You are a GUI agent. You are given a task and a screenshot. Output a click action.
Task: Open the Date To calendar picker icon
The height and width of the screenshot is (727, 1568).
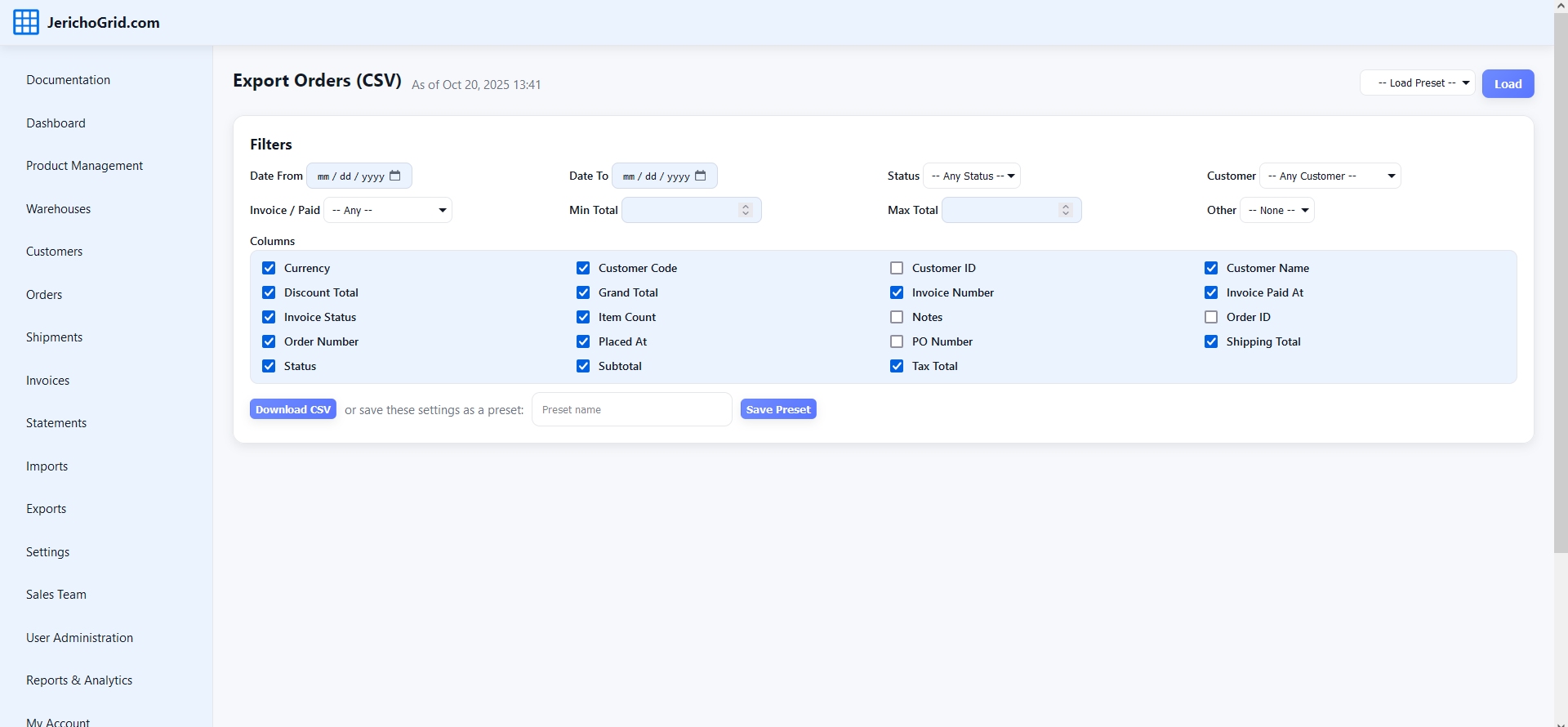point(700,176)
